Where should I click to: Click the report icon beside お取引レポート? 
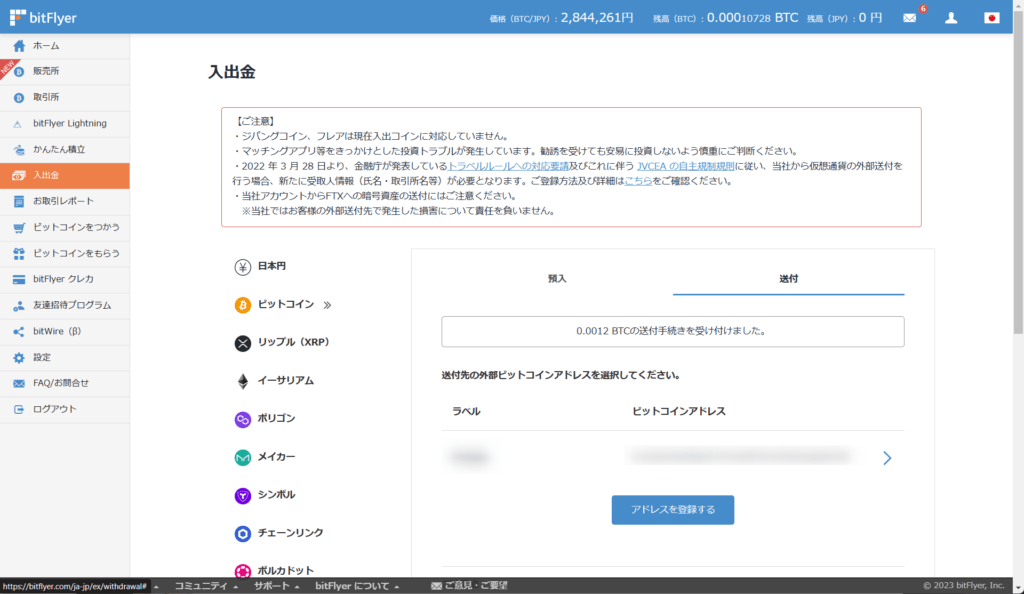(x=19, y=202)
